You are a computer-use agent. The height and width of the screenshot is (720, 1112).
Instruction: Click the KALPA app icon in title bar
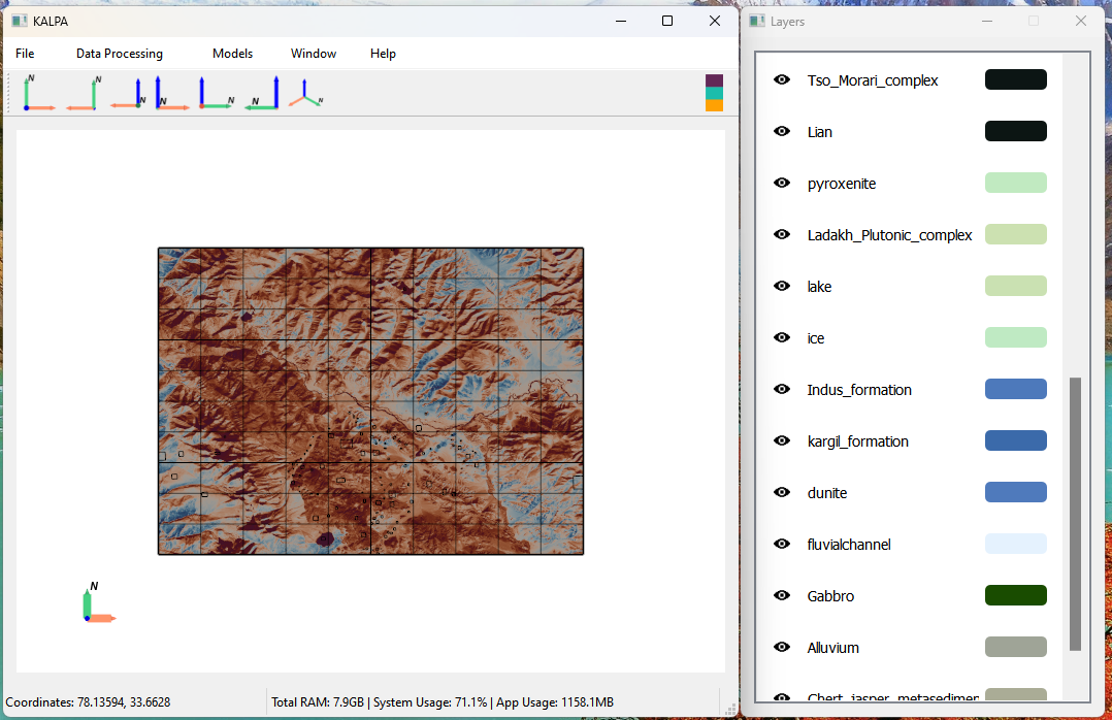pyautogui.click(x=19, y=21)
